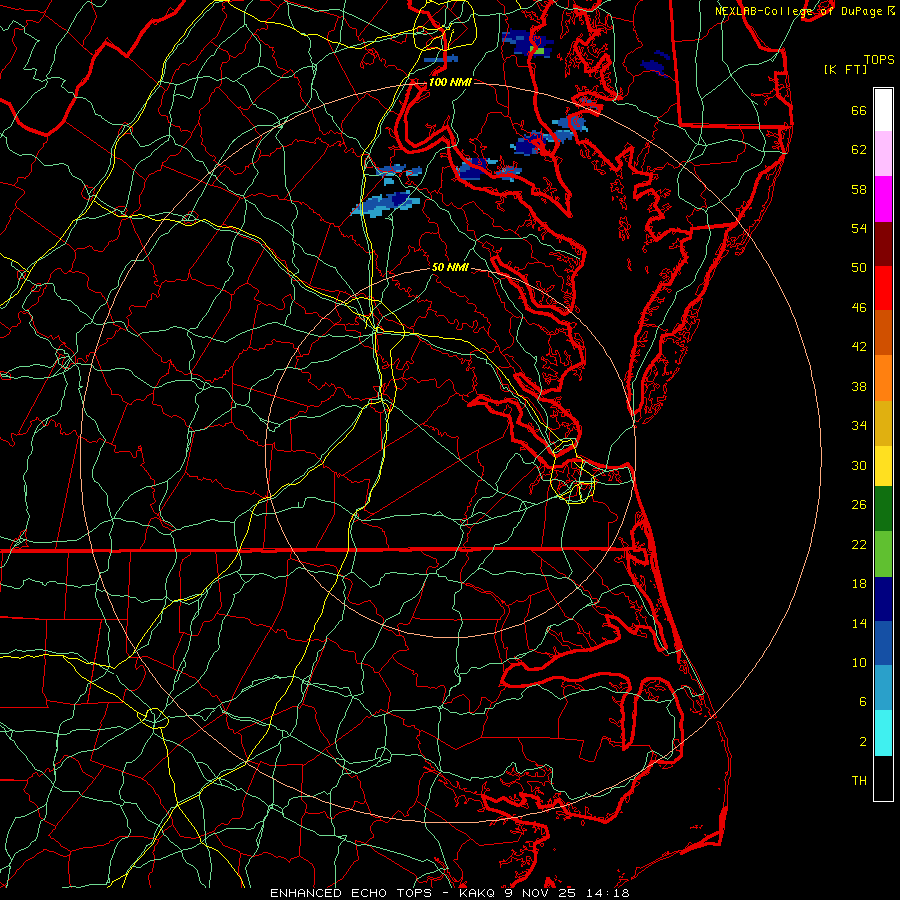The height and width of the screenshot is (900, 900).
Task: Click the '34' legend value
Action: point(859,426)
